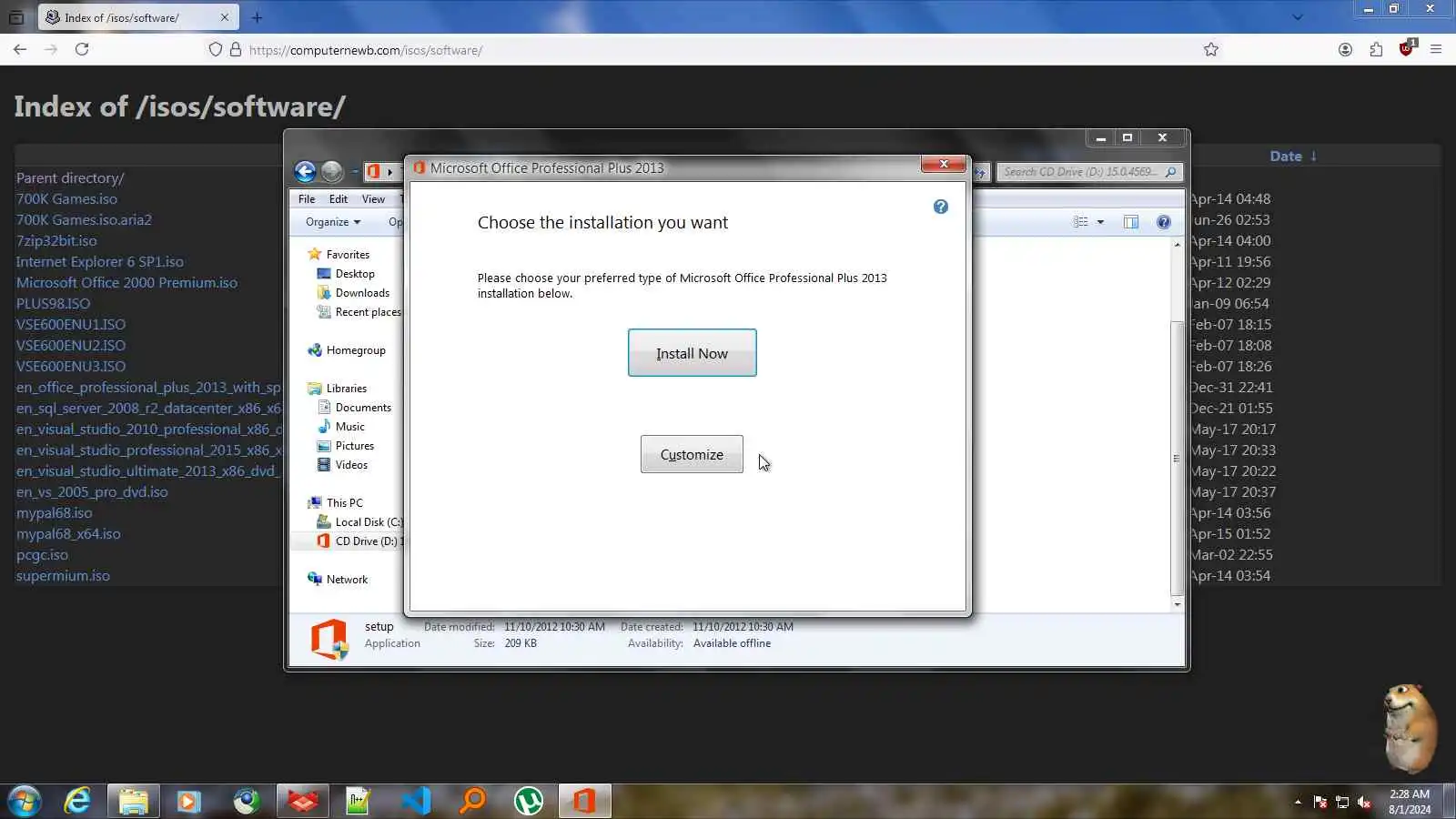Open Explorer help via the blue question icon

click(1163, 222)
